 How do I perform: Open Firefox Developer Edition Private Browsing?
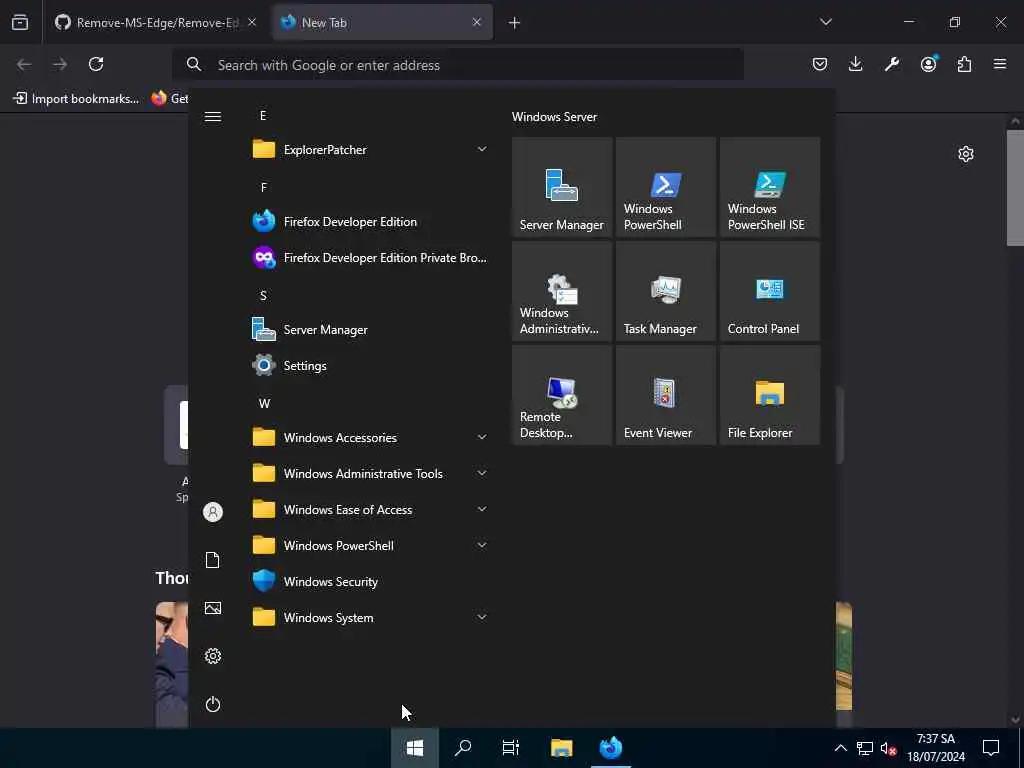click(x=370, y=257)
